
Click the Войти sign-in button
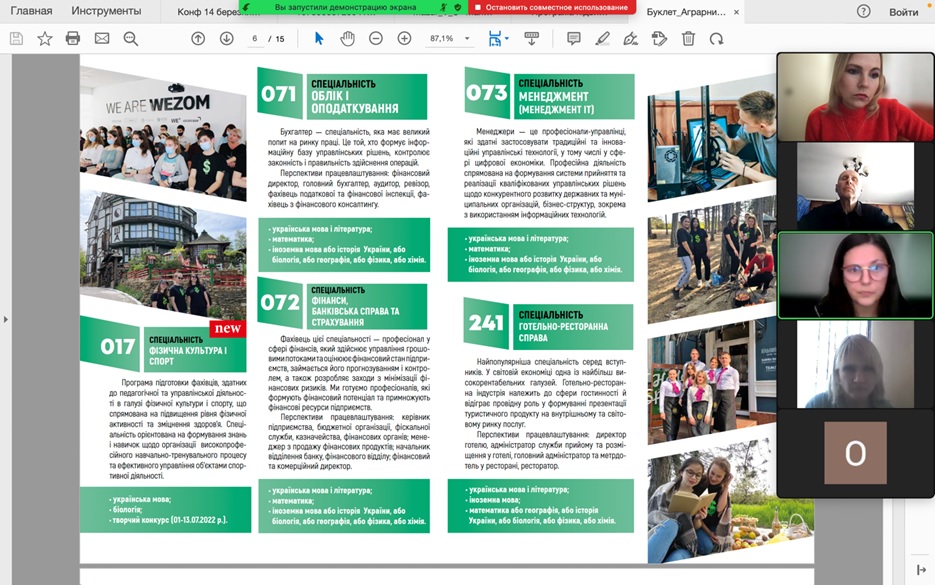903,12
